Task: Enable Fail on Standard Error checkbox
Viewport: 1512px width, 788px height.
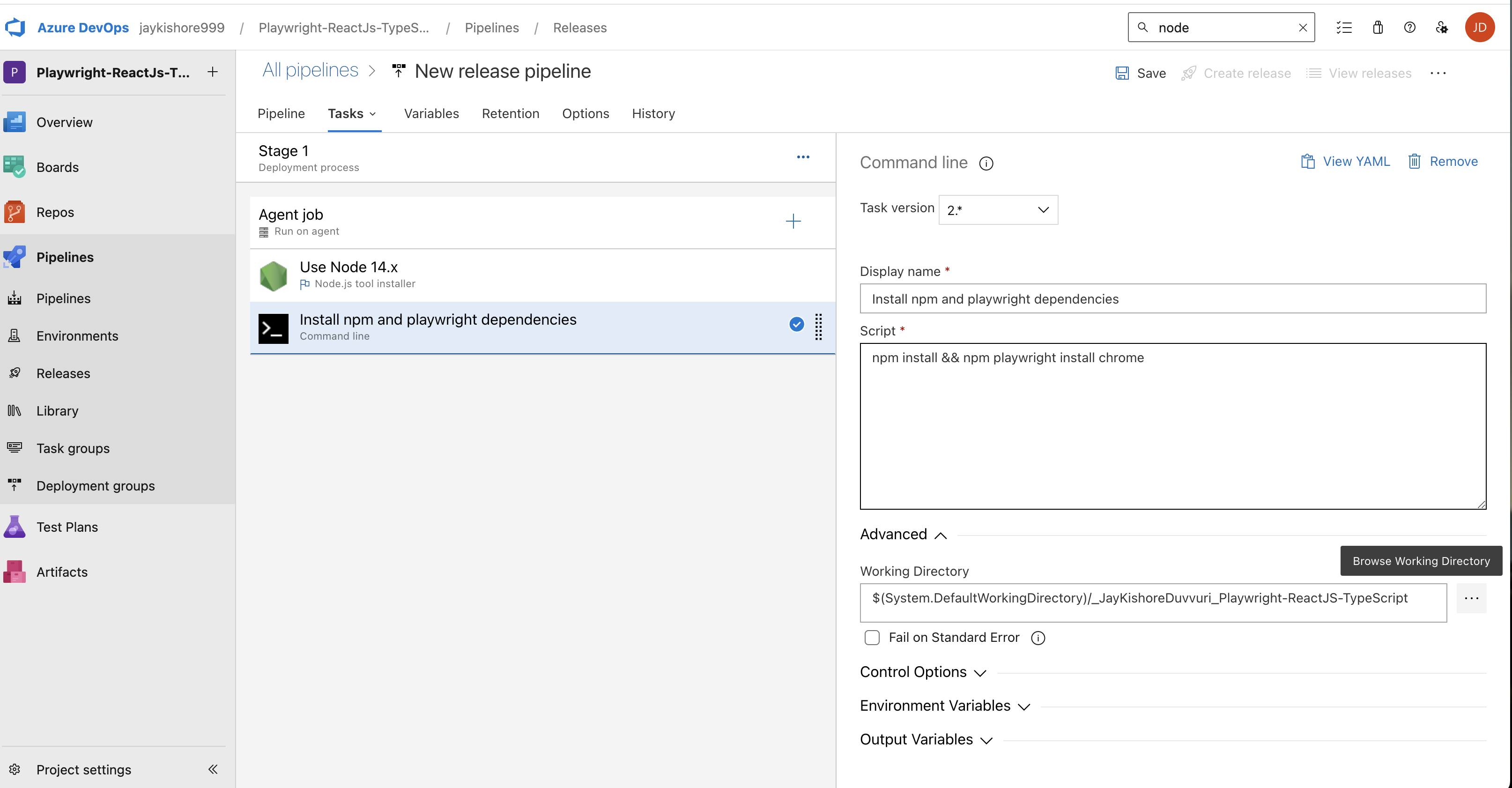Action: click(872, 638)
